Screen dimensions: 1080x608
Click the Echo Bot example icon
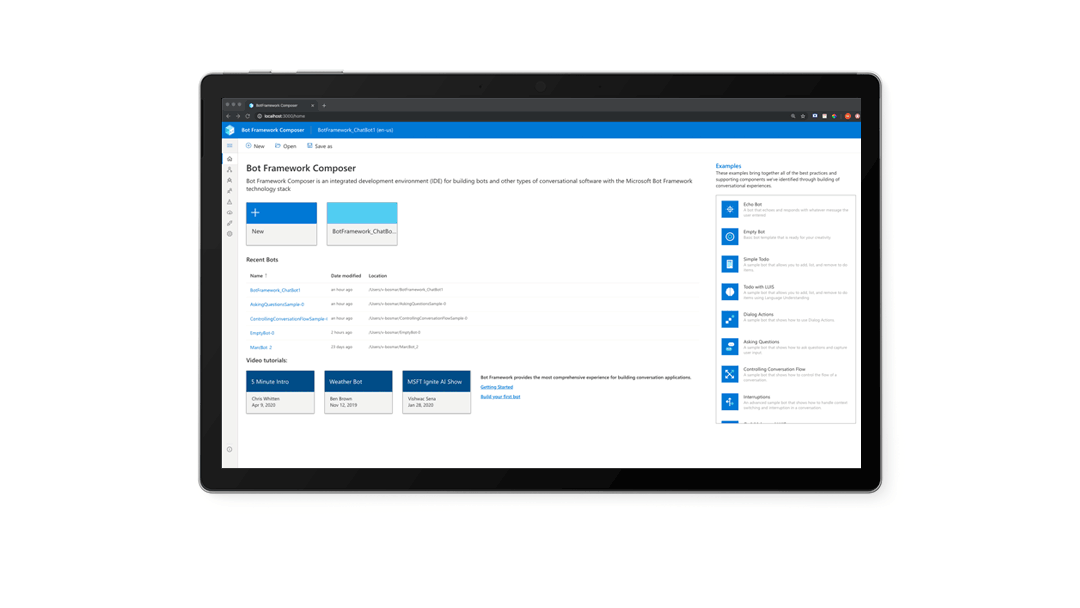[729, 209]
